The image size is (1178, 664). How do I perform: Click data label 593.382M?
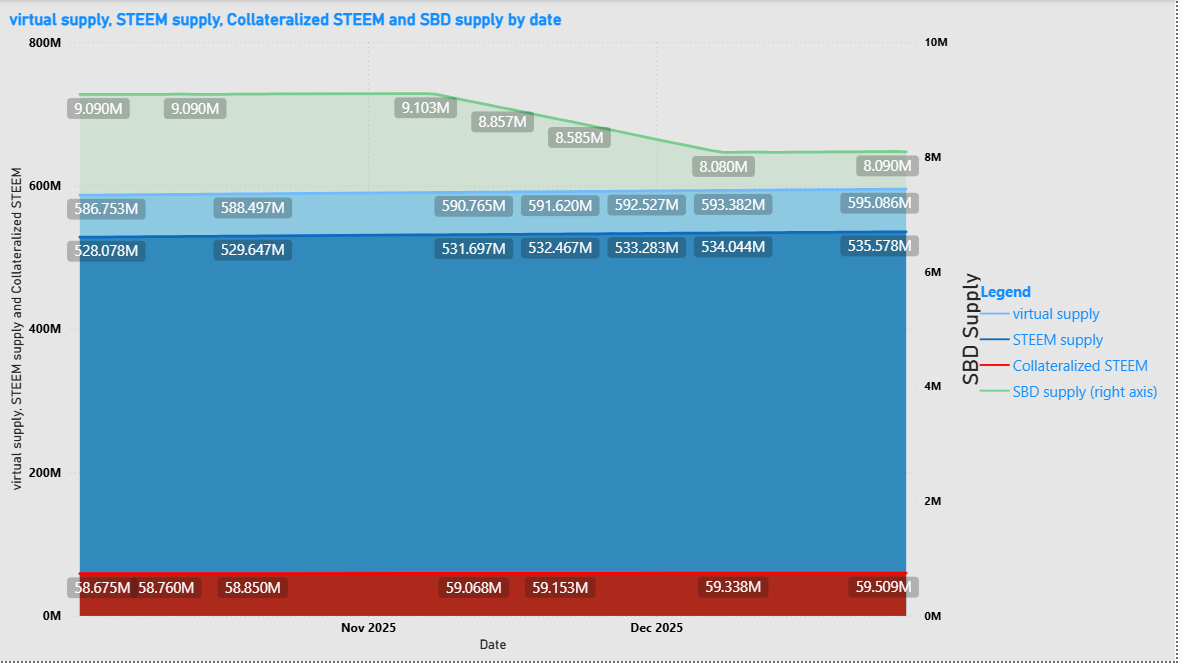pos(733,204)
